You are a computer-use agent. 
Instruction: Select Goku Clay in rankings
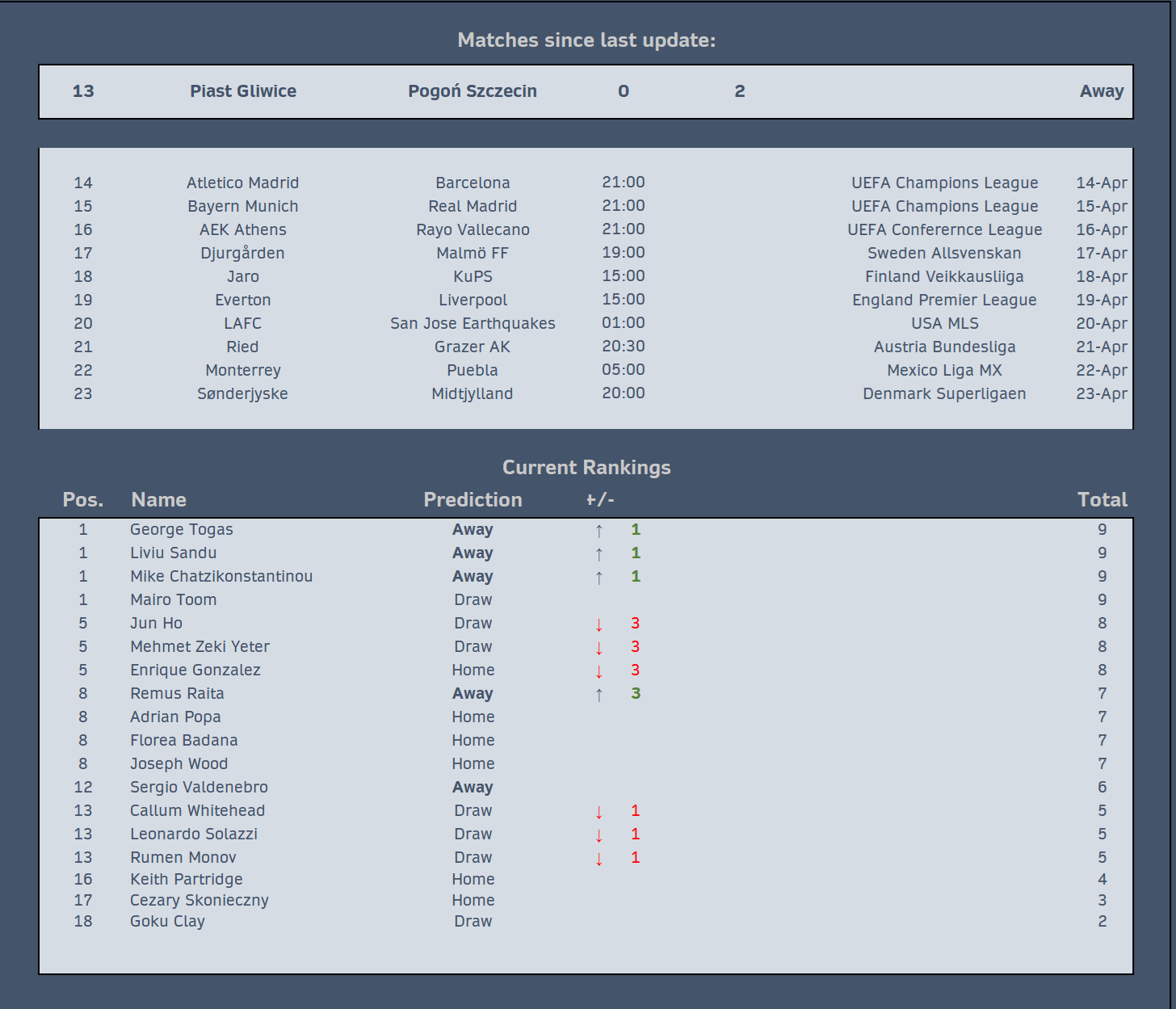(x=168, y=921)
